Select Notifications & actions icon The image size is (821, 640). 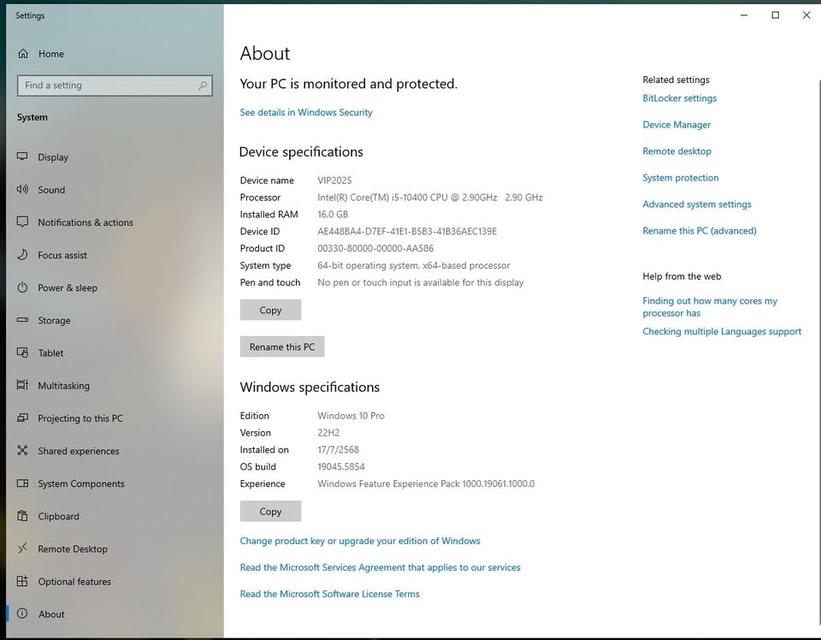click(x=23, y=222)
